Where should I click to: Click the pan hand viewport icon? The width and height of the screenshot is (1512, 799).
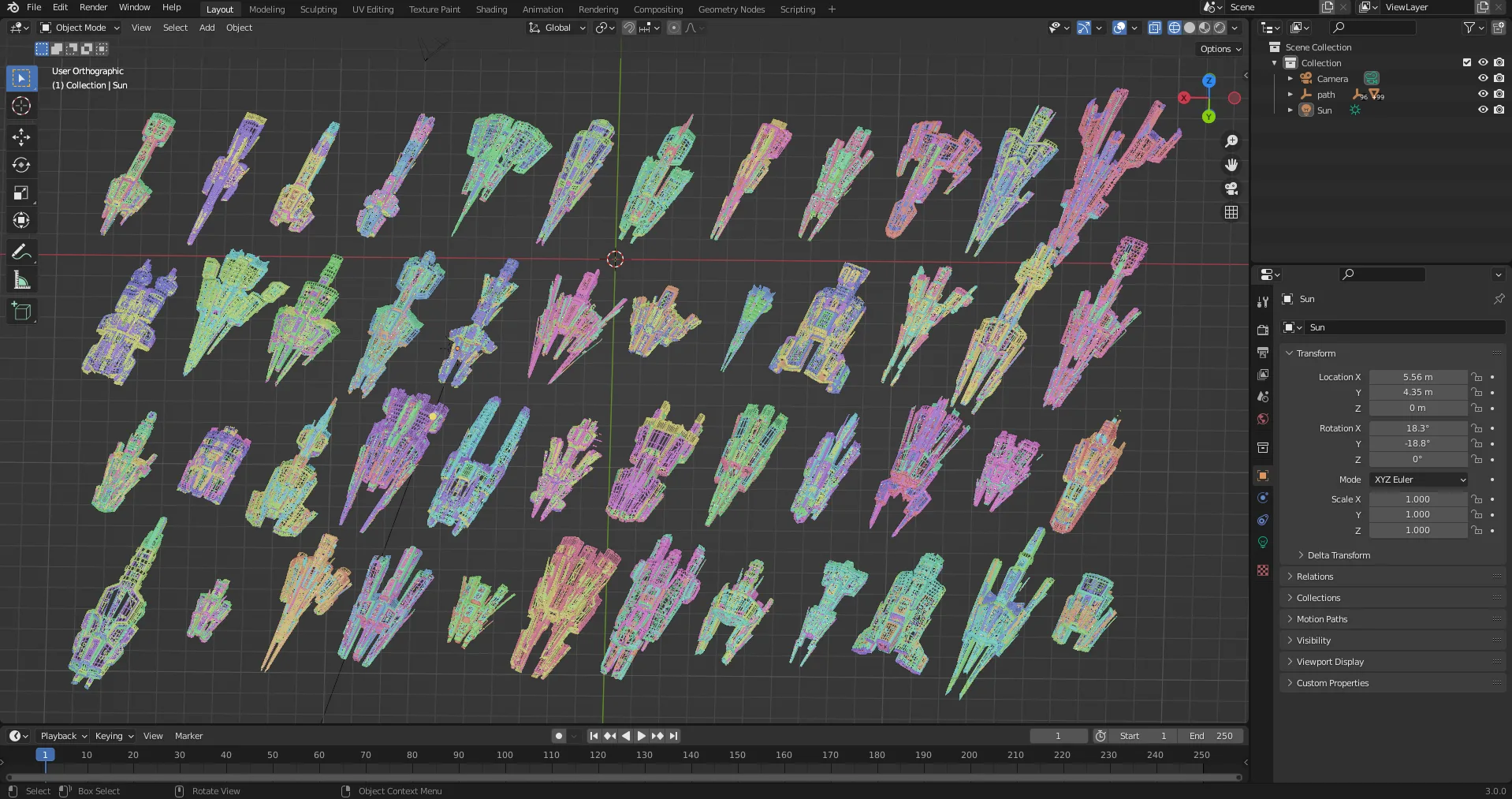pyautogui.click(x=1231, y=165)
